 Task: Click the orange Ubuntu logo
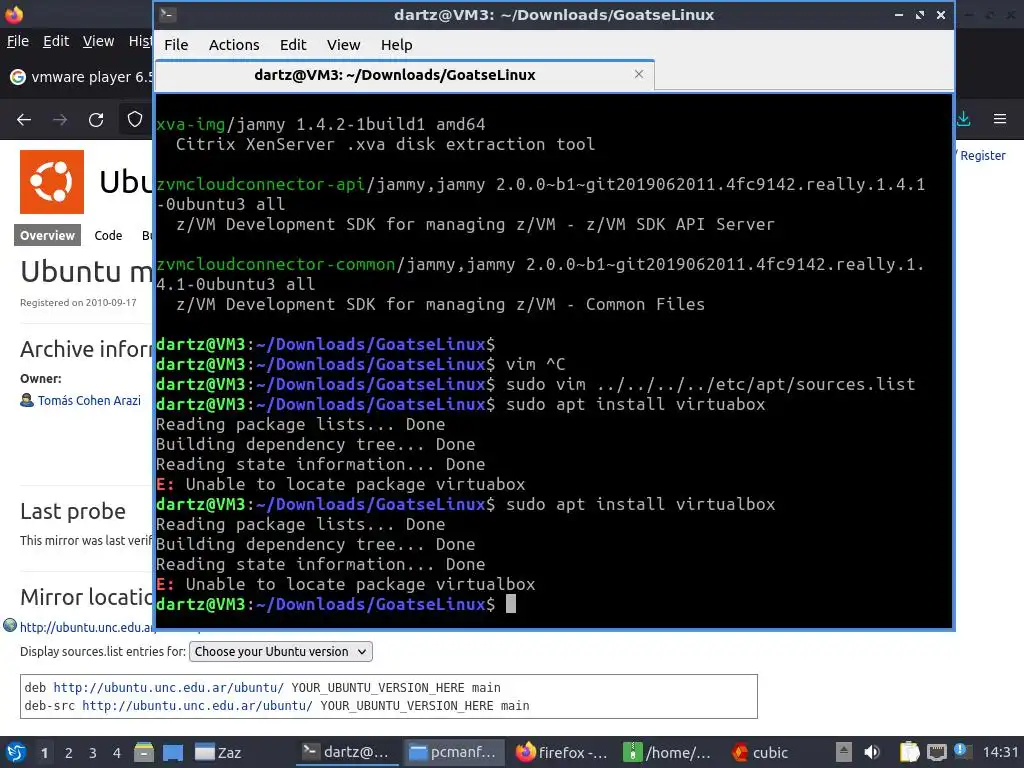click(x=52, y=182)
